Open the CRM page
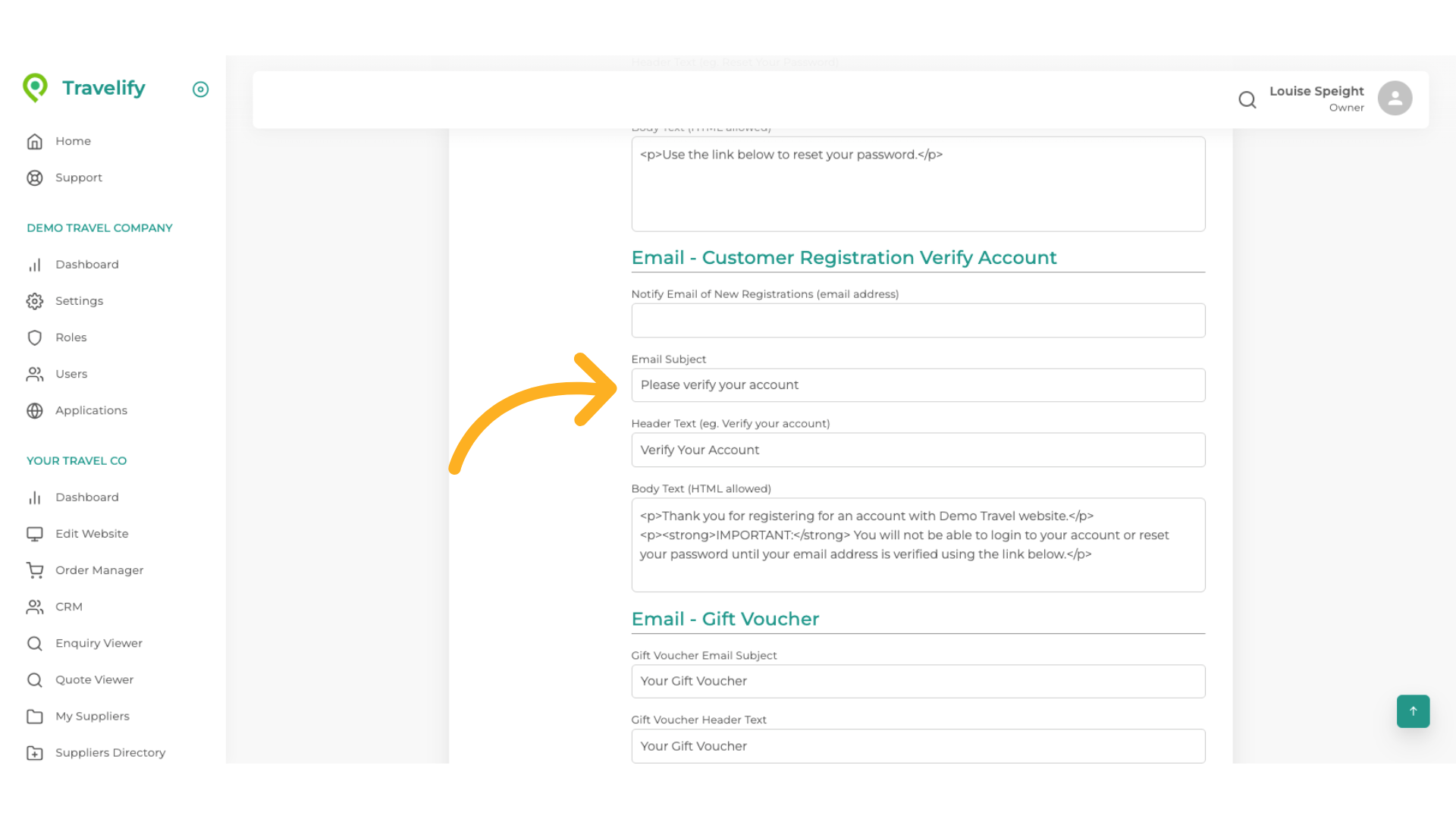Image resolution: width=1456 pixels, height=819 pixels. 68,607
